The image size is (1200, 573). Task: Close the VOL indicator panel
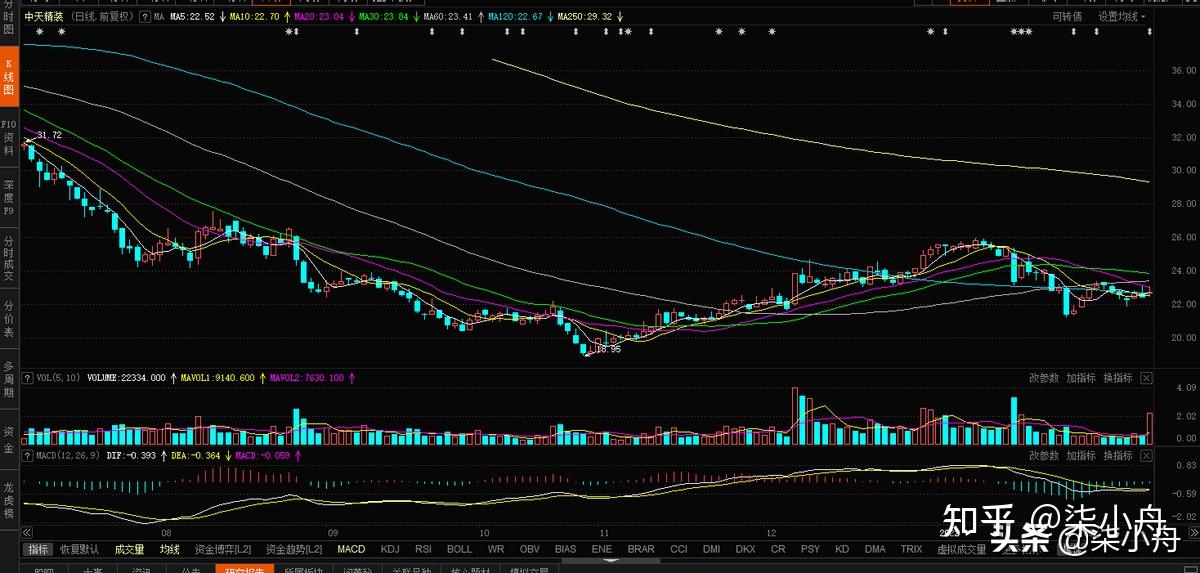pyautogui.click(x=1146, y=378)
